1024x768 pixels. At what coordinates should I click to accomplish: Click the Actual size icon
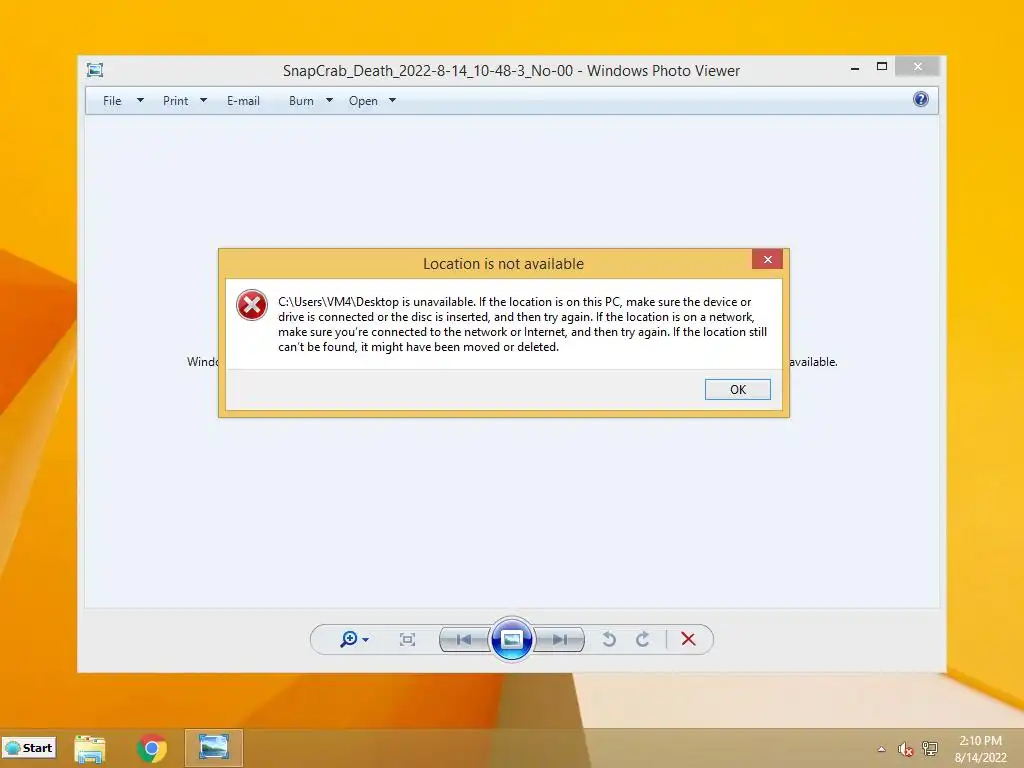(407, 639)
